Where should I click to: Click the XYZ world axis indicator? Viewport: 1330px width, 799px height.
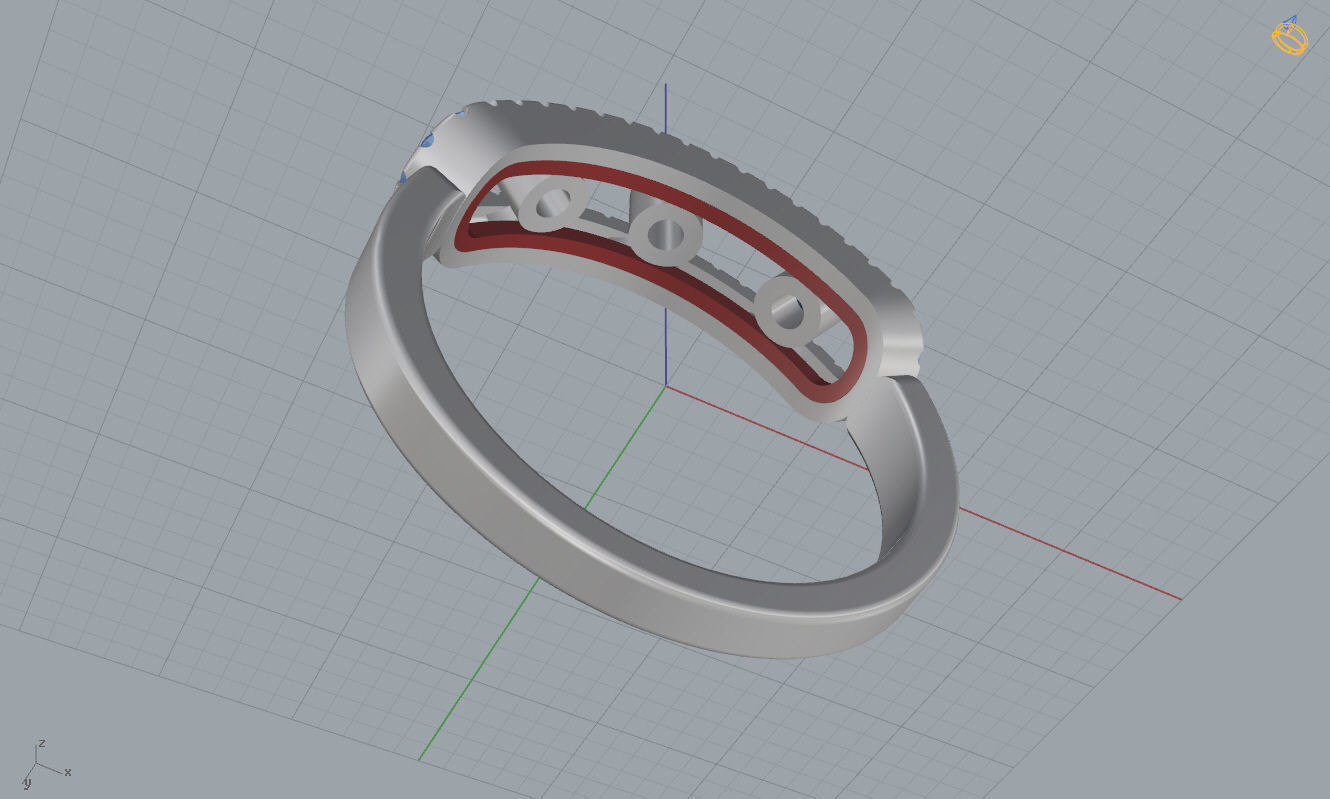click(46, 763)
